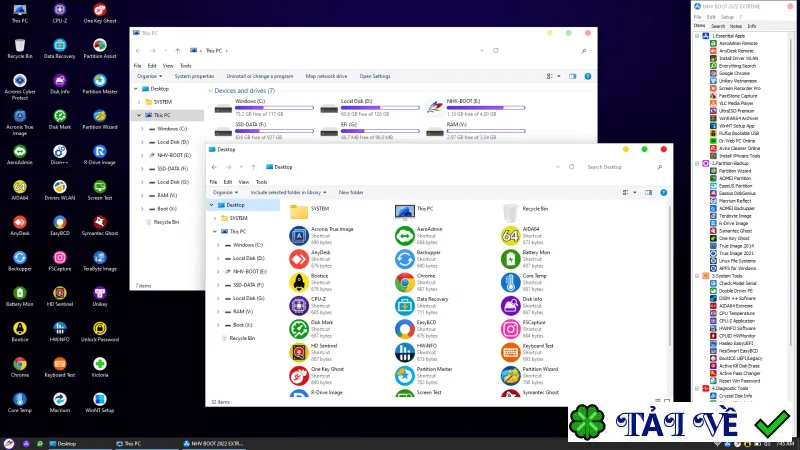Toggle the preview pane in Desktop window
Screen dimensions: 800x450
point(648,192)
